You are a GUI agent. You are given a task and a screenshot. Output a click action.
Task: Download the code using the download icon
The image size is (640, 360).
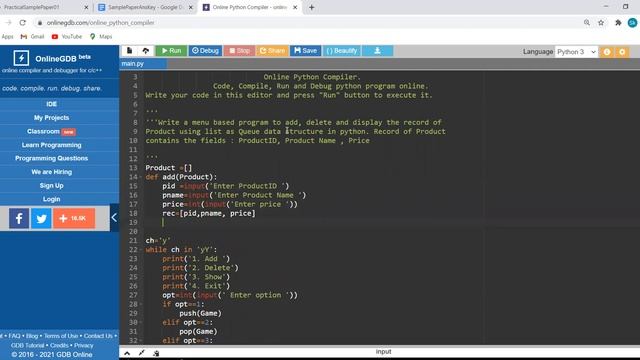(378, 51)
